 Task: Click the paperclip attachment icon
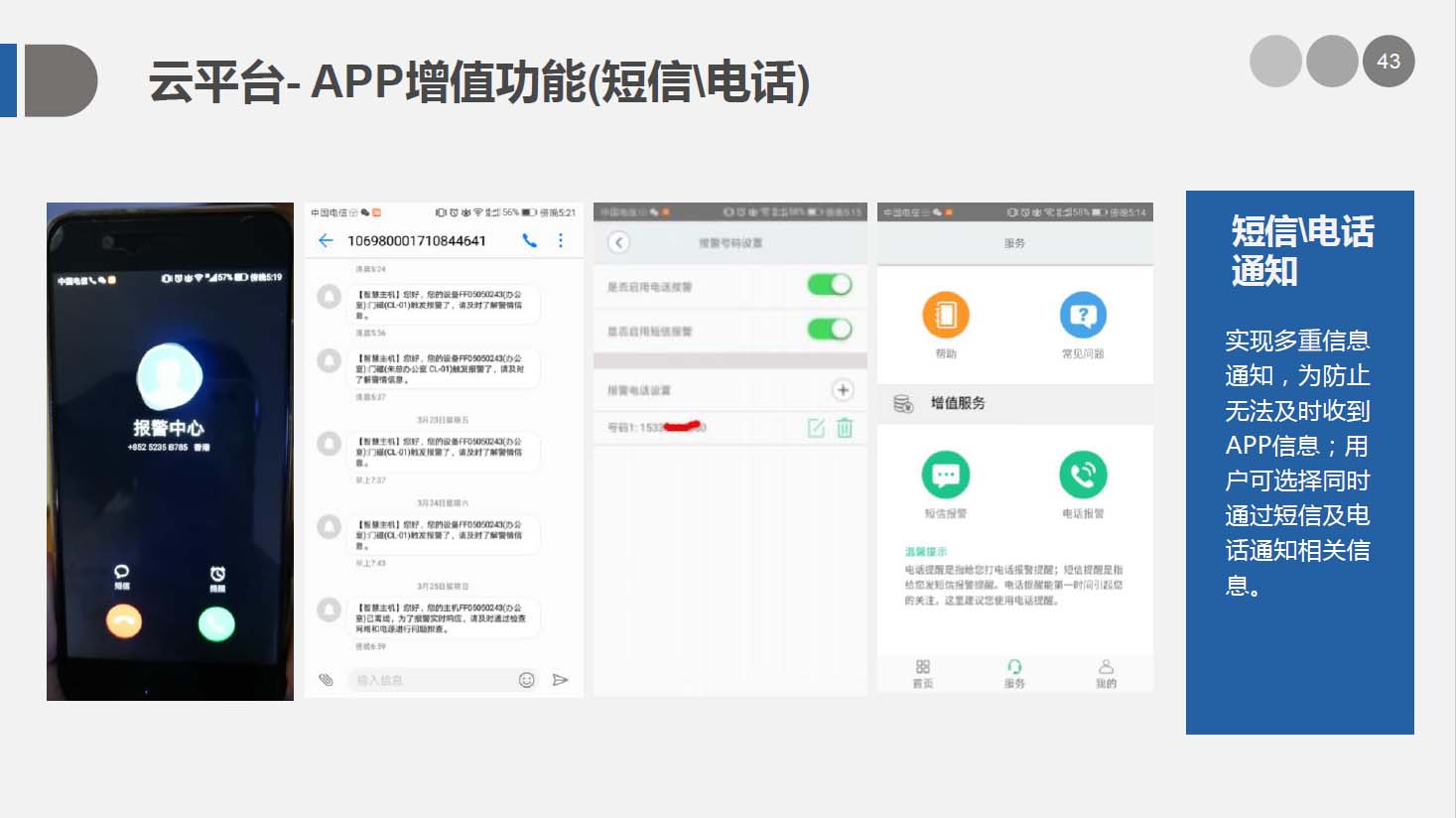[x=326, y=680]
